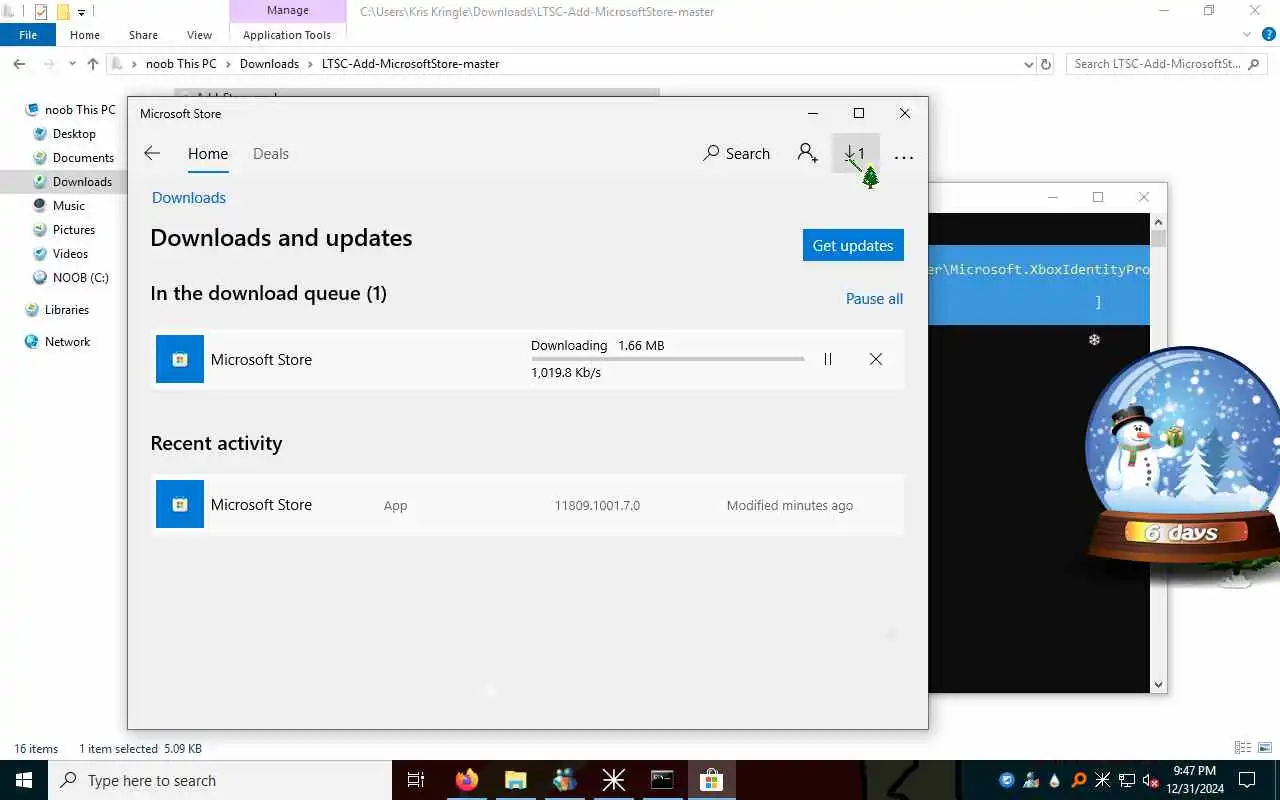Open File menu in File Explorer
This screenshot has height=800, width=1280.
pyautogui.click(x=28, y=34)
